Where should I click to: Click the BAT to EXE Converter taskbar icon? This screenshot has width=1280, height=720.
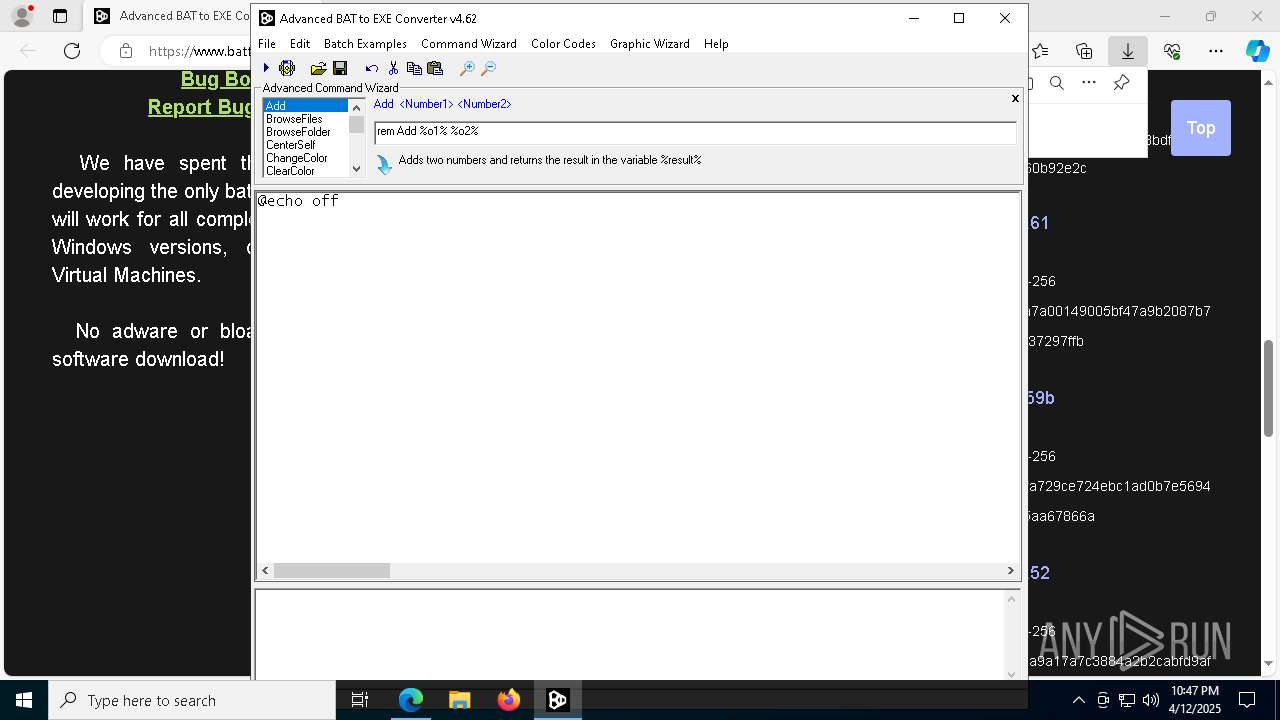point(558,700)
